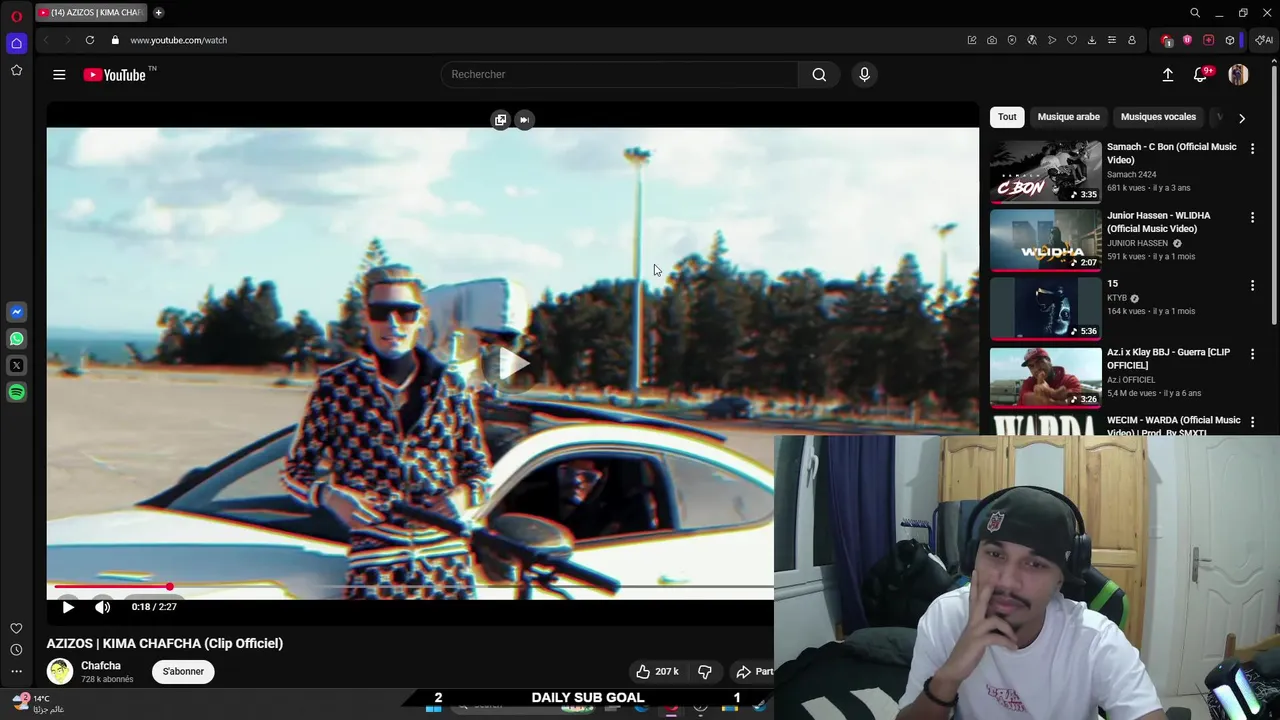Screen dimensions: 1280x720
Task: Open YouTube account avatar menu
Action: coord(1238,74)
